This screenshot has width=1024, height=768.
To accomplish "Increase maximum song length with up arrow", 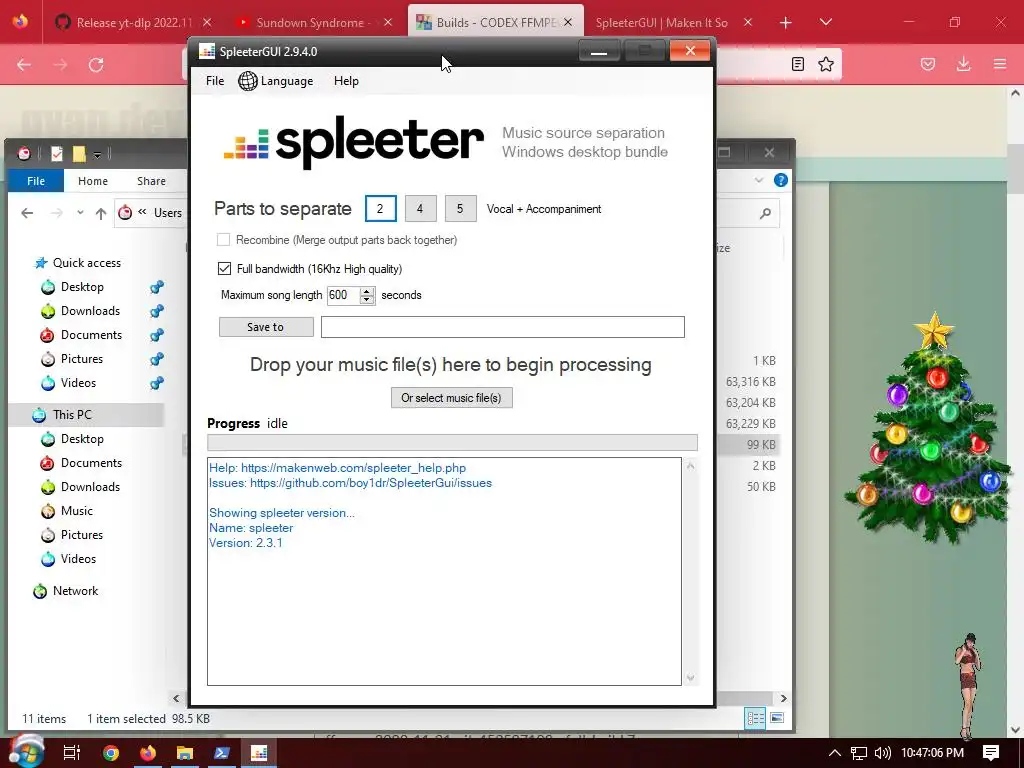I will pyautogui.click(x=367, y=291).
